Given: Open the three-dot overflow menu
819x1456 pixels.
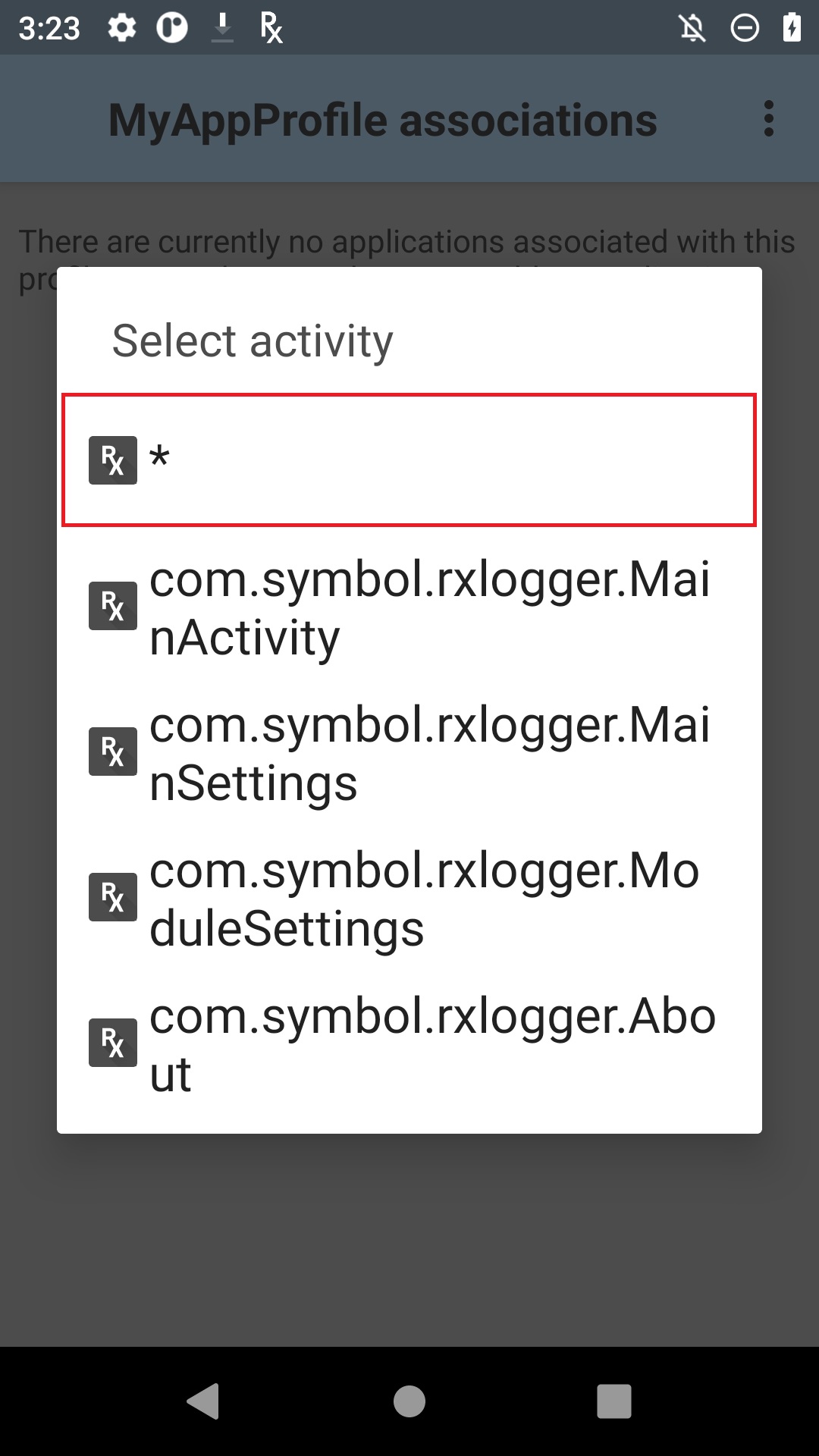Looking at the screenshot, I should point(769,119).
